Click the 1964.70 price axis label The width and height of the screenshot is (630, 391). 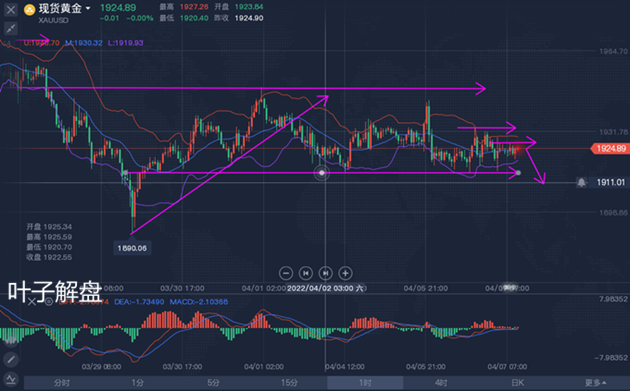click(613, 51)
